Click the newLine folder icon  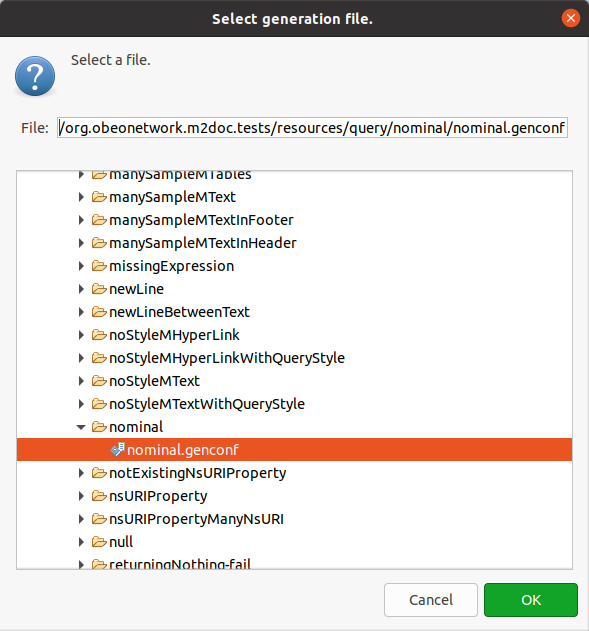(99, 289)
